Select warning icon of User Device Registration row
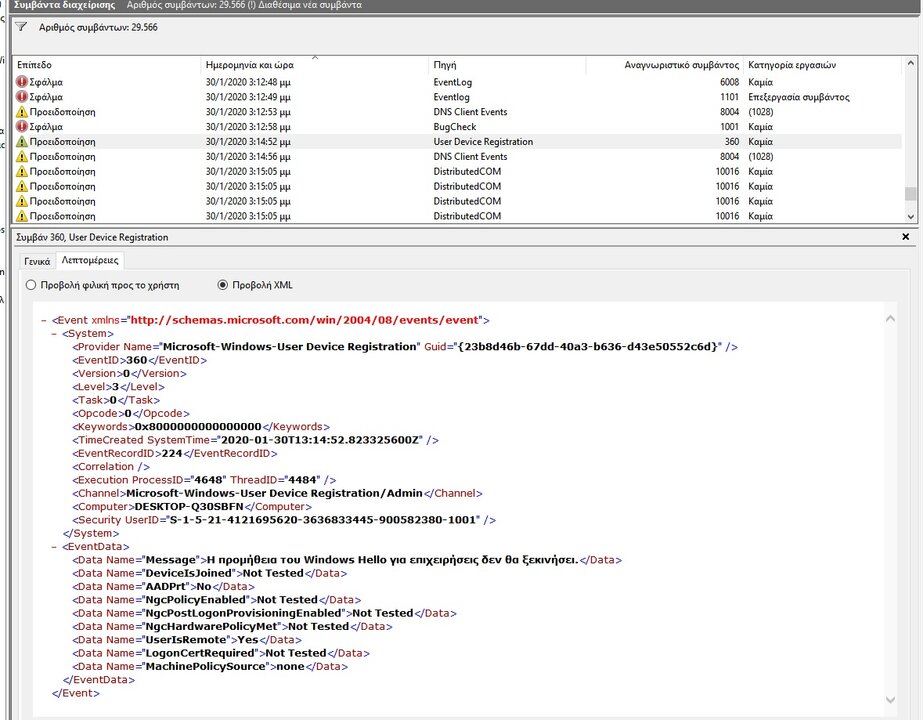Viewport: 923px width, 720px height. 21,142
